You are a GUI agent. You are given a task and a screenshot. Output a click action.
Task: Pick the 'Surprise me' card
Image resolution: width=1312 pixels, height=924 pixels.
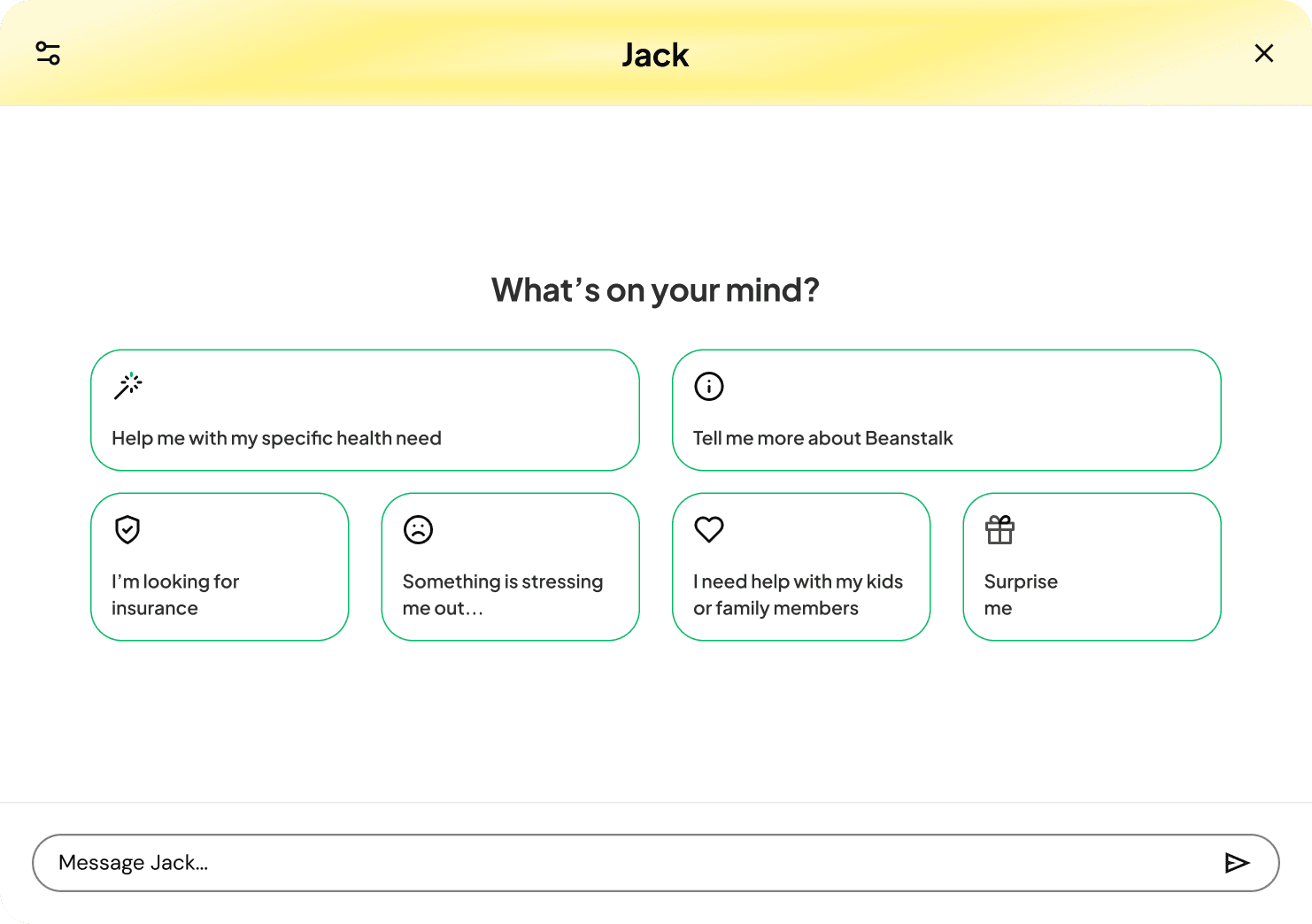1092,566
